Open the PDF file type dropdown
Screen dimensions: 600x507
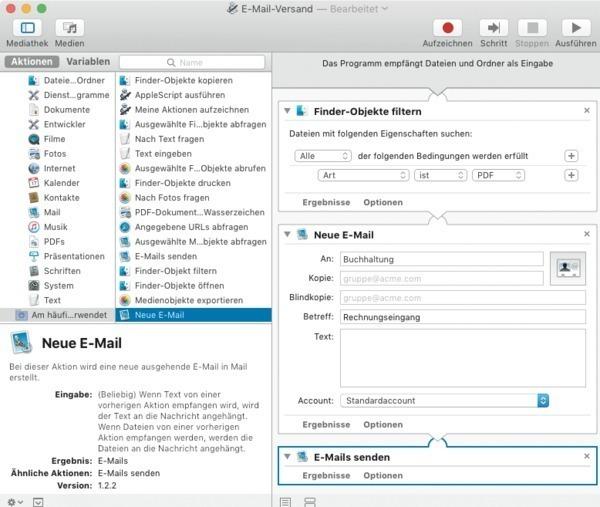(x=498, y=175)
